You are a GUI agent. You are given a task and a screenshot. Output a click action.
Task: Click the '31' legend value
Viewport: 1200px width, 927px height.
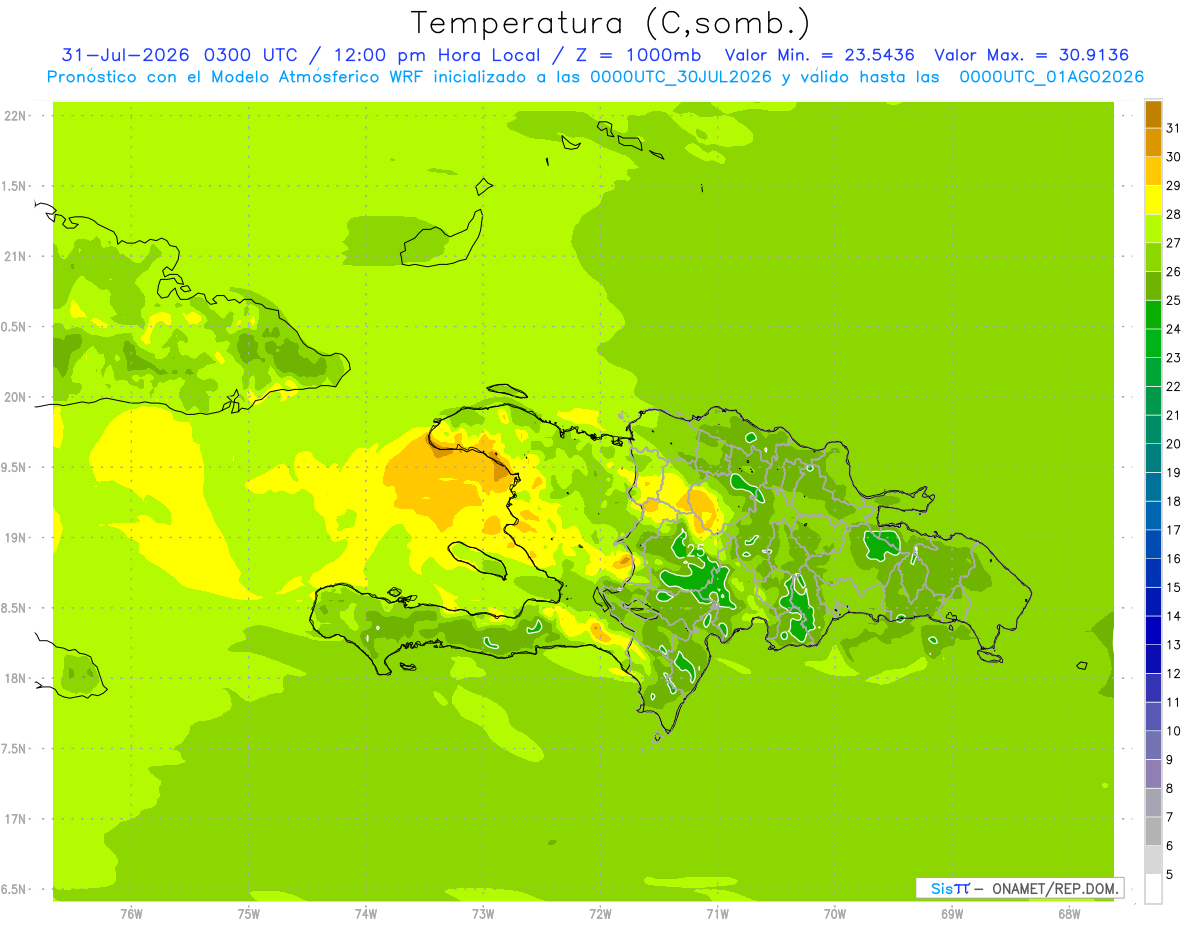(x=1174, y=127)
